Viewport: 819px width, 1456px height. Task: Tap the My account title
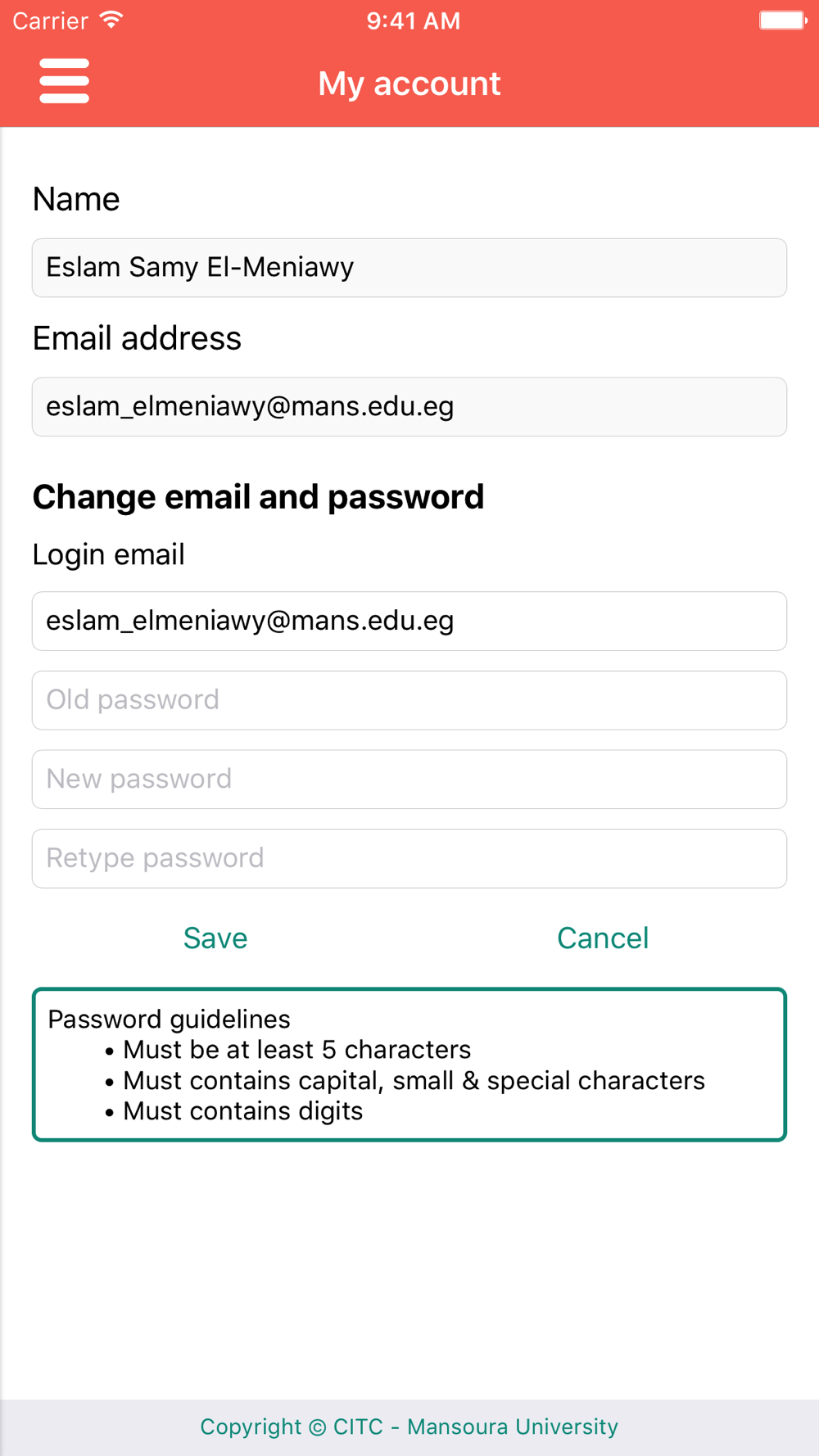[409, 84]
